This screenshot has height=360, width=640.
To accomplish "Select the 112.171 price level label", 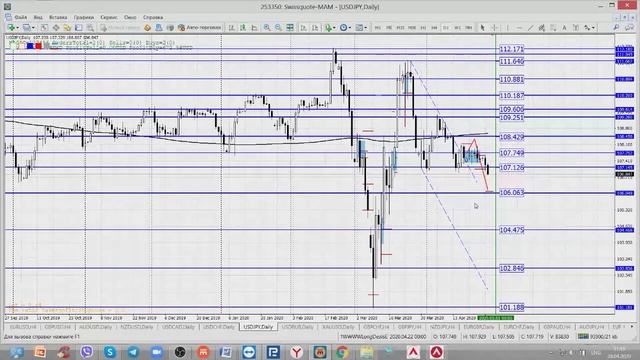I will [511, 49].
